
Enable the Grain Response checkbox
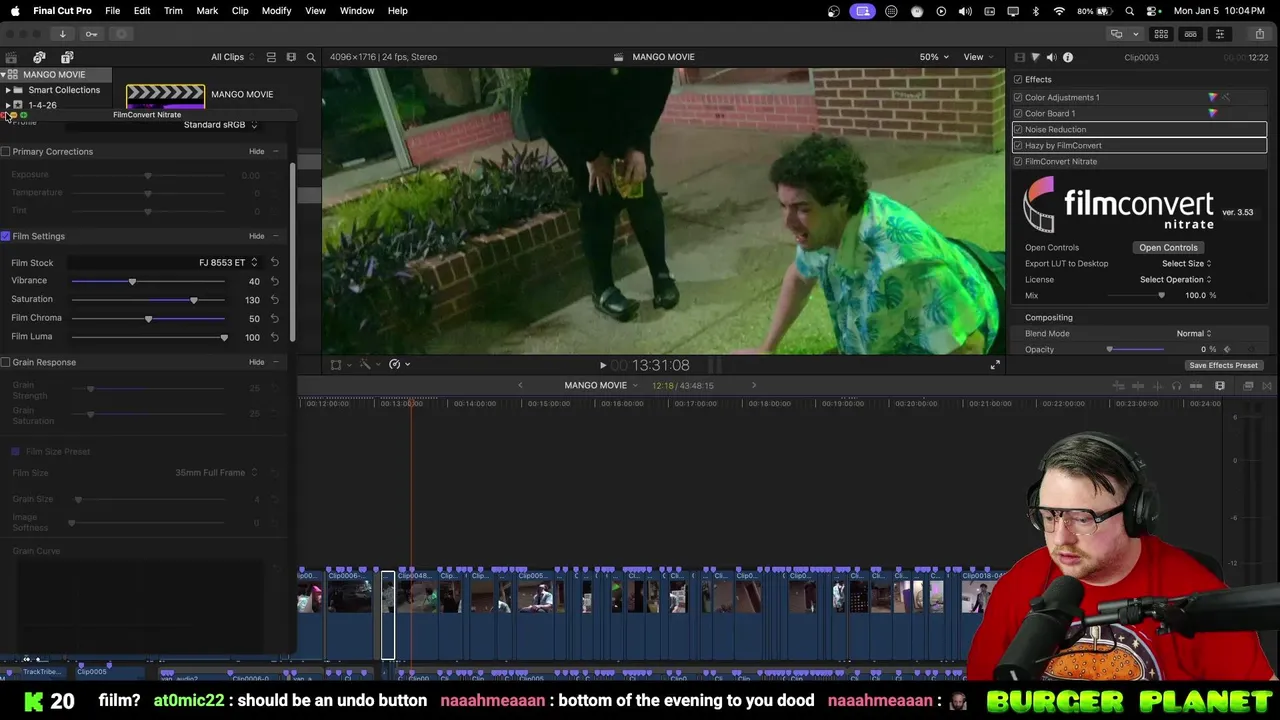6,362
